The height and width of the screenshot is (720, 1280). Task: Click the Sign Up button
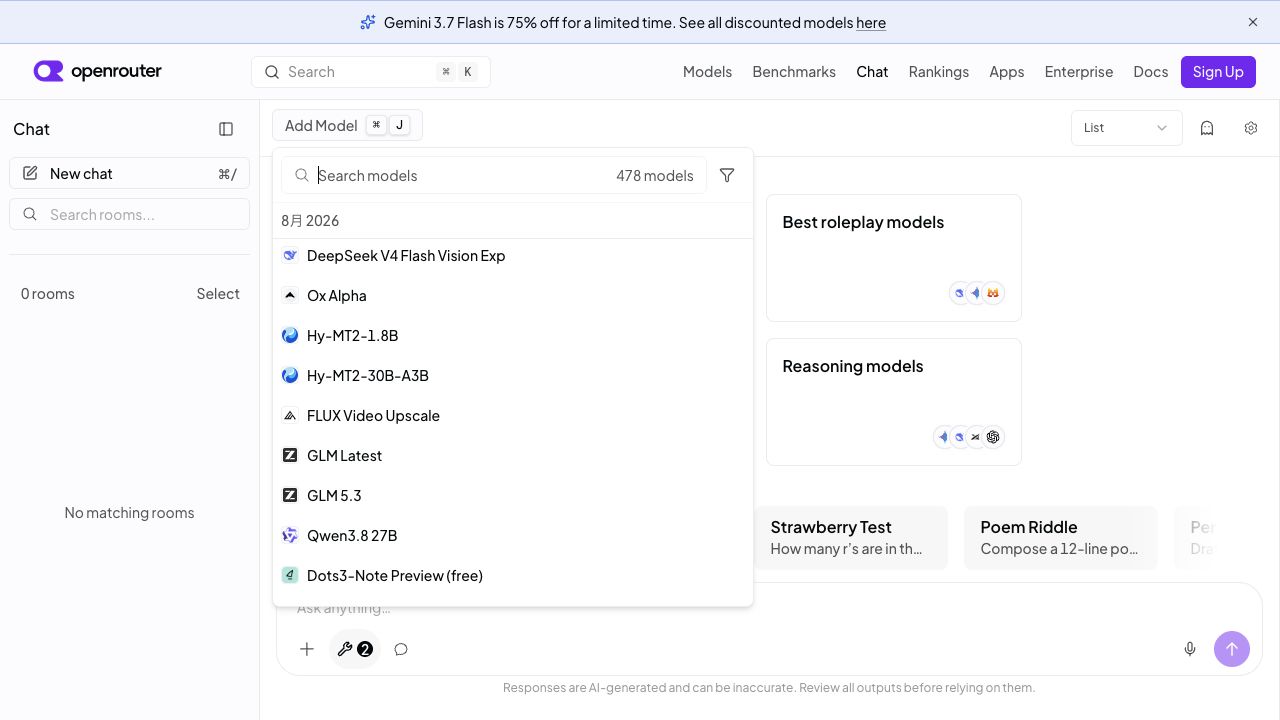tap(1218, 72)
